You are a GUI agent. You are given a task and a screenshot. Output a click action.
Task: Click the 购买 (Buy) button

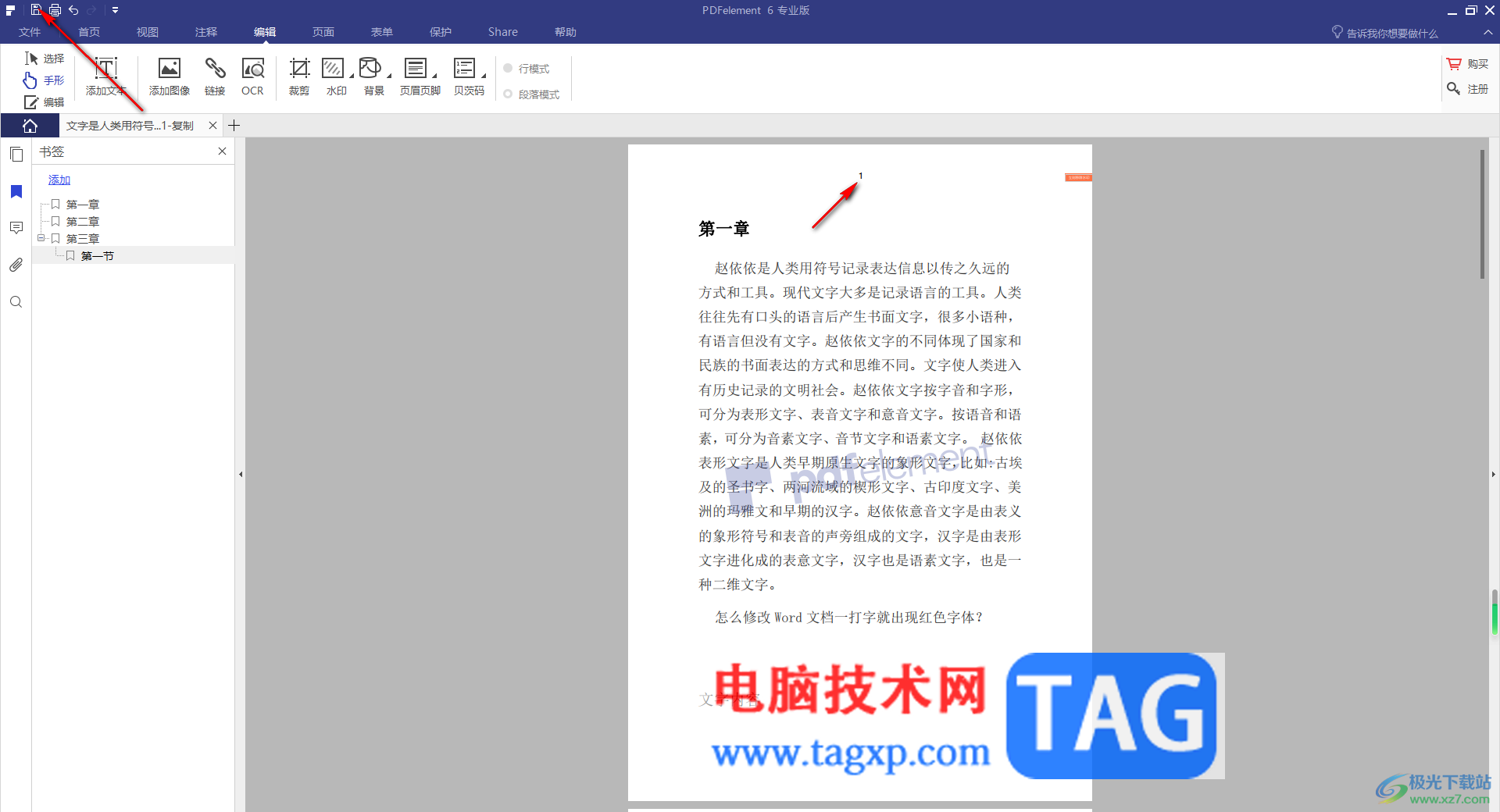point(1467,64)
